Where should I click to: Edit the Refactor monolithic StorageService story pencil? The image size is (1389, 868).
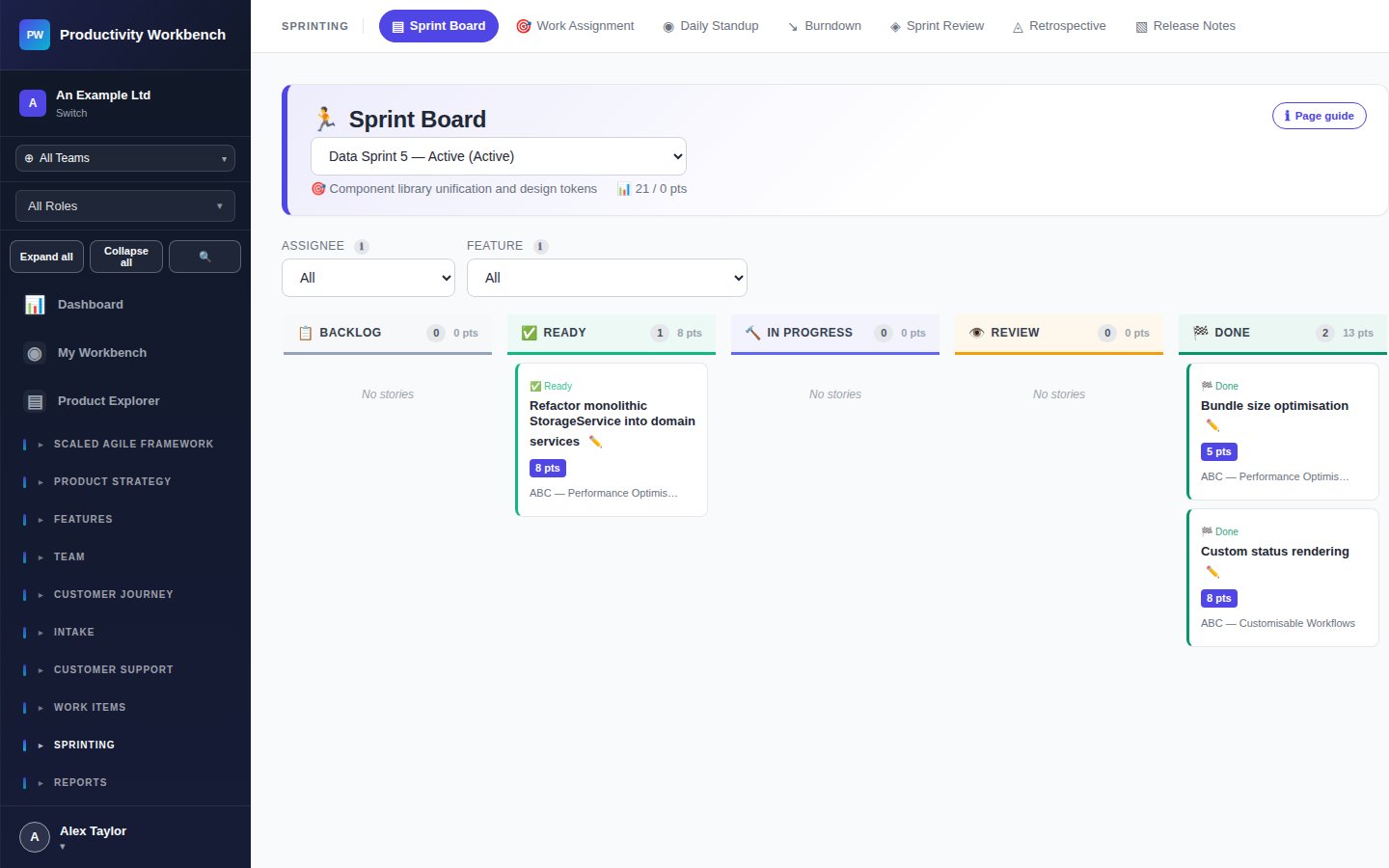(595, 442)
